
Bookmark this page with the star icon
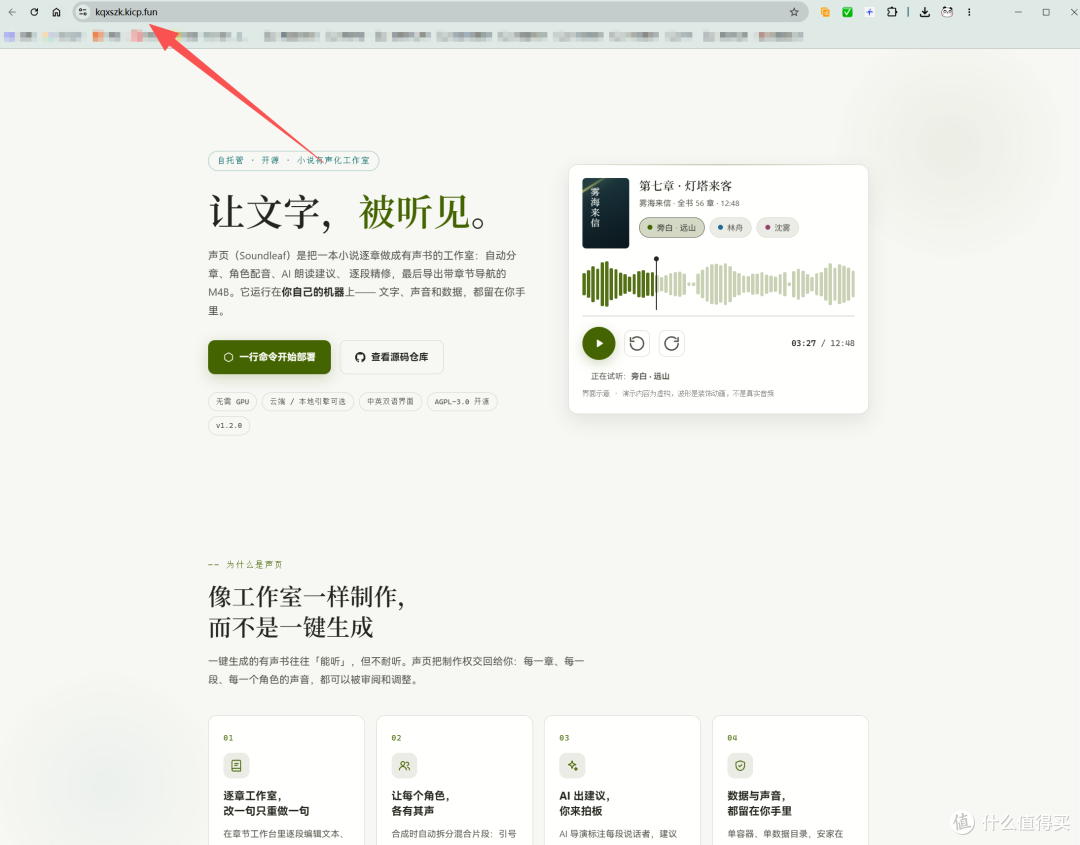[794, 12]
